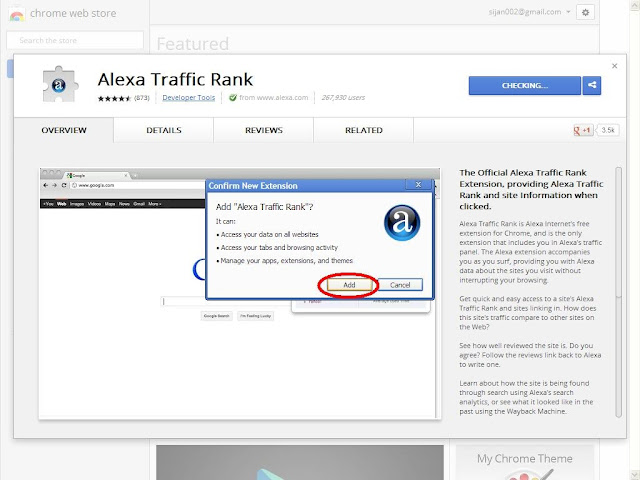Open the Related tab

(x=364, y=130)
